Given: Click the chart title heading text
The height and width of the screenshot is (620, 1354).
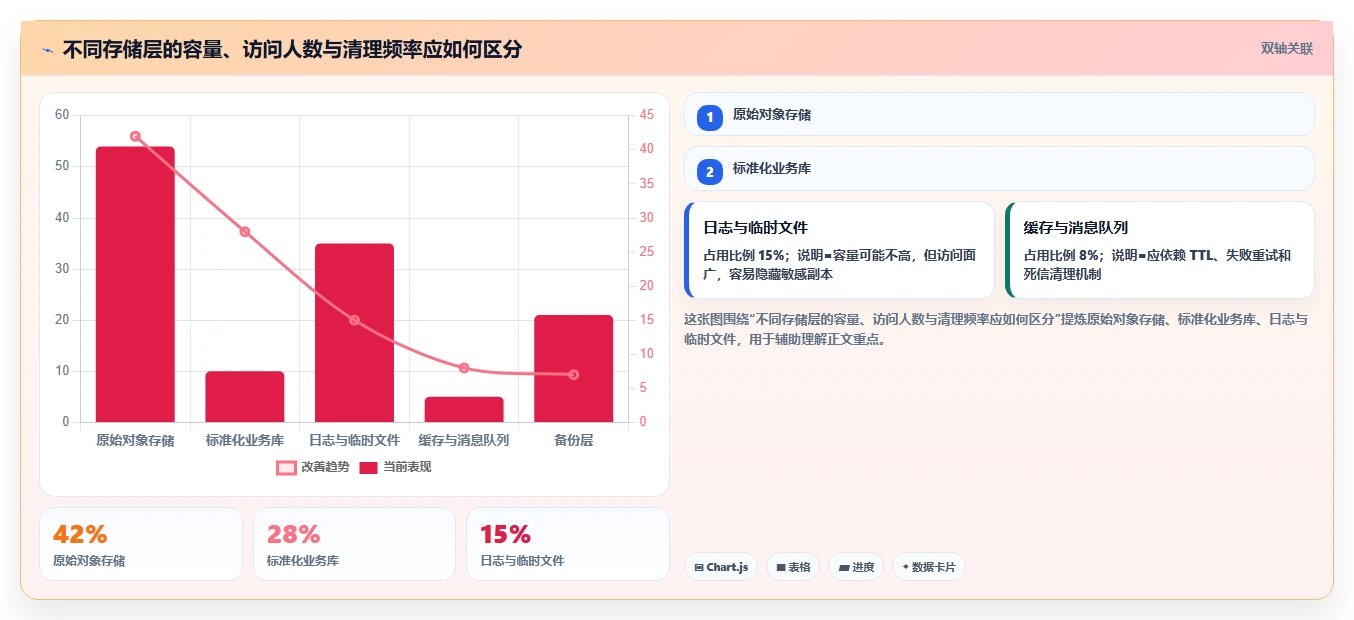Looking at the screenshot, I should point(292,49).
